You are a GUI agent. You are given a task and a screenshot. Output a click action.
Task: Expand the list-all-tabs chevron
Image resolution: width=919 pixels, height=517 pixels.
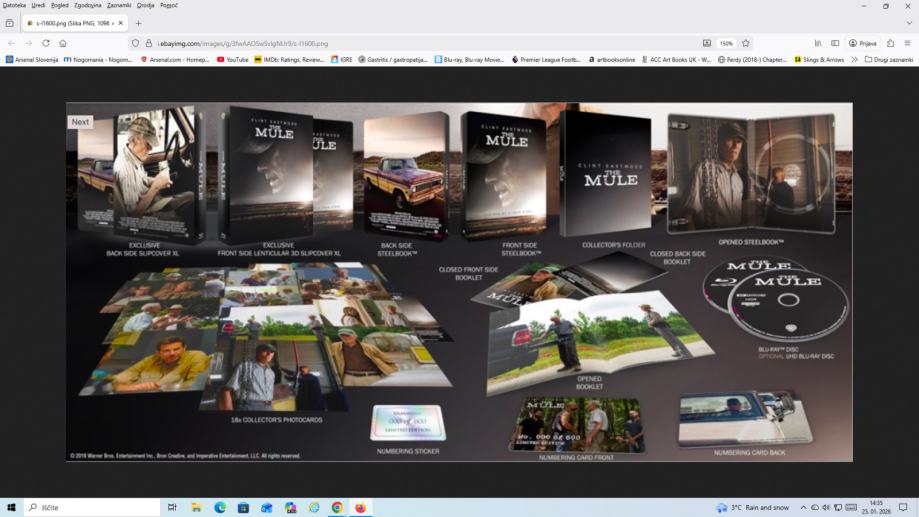[x=909, y=23]
